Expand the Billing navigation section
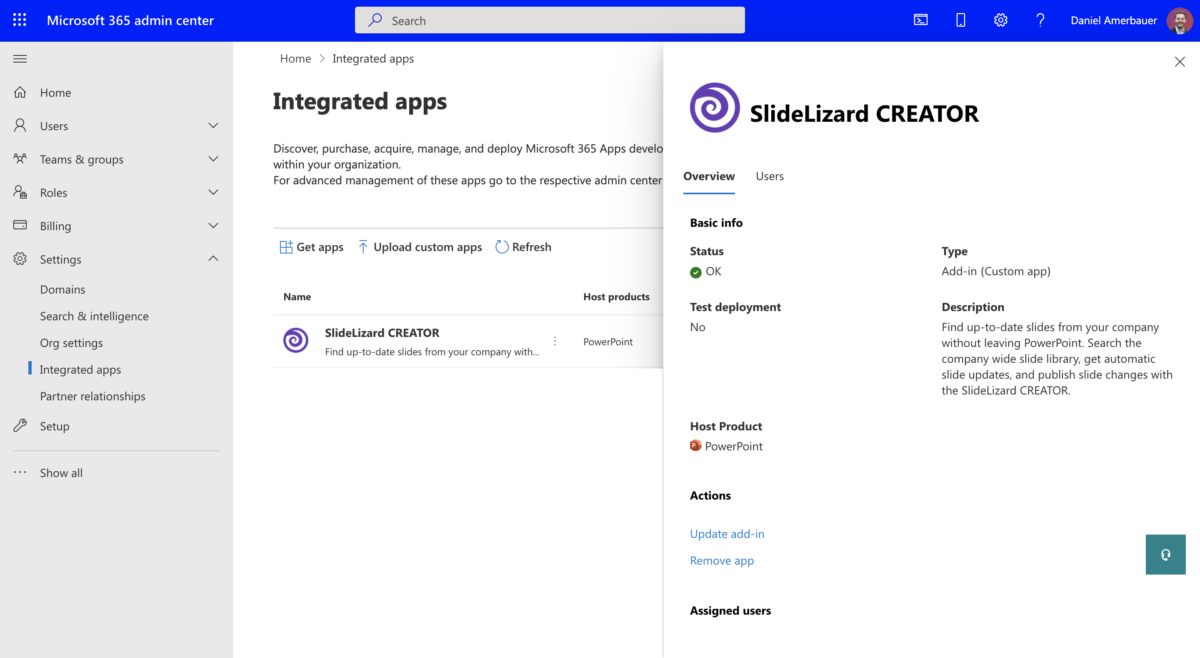Screen dimensions: 1200x658 point(212,225)
